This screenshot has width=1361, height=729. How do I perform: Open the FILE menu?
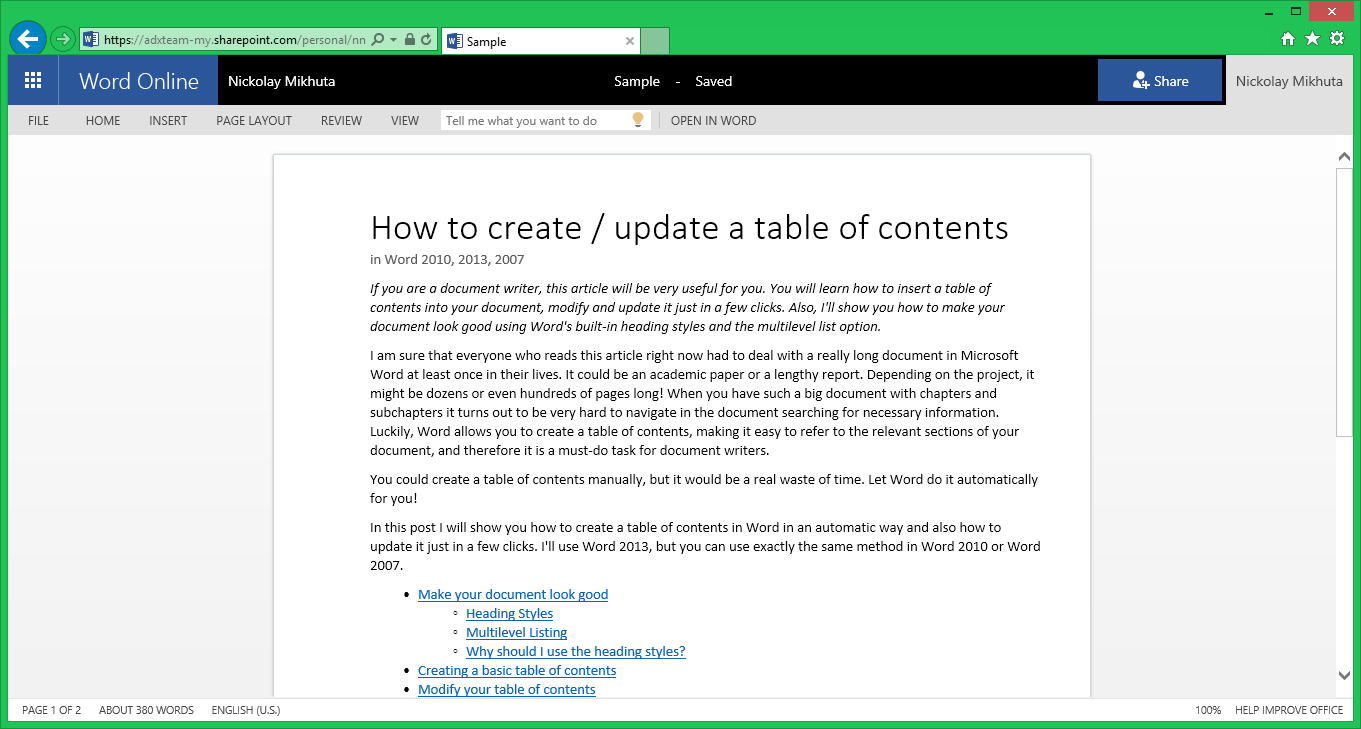38,120
